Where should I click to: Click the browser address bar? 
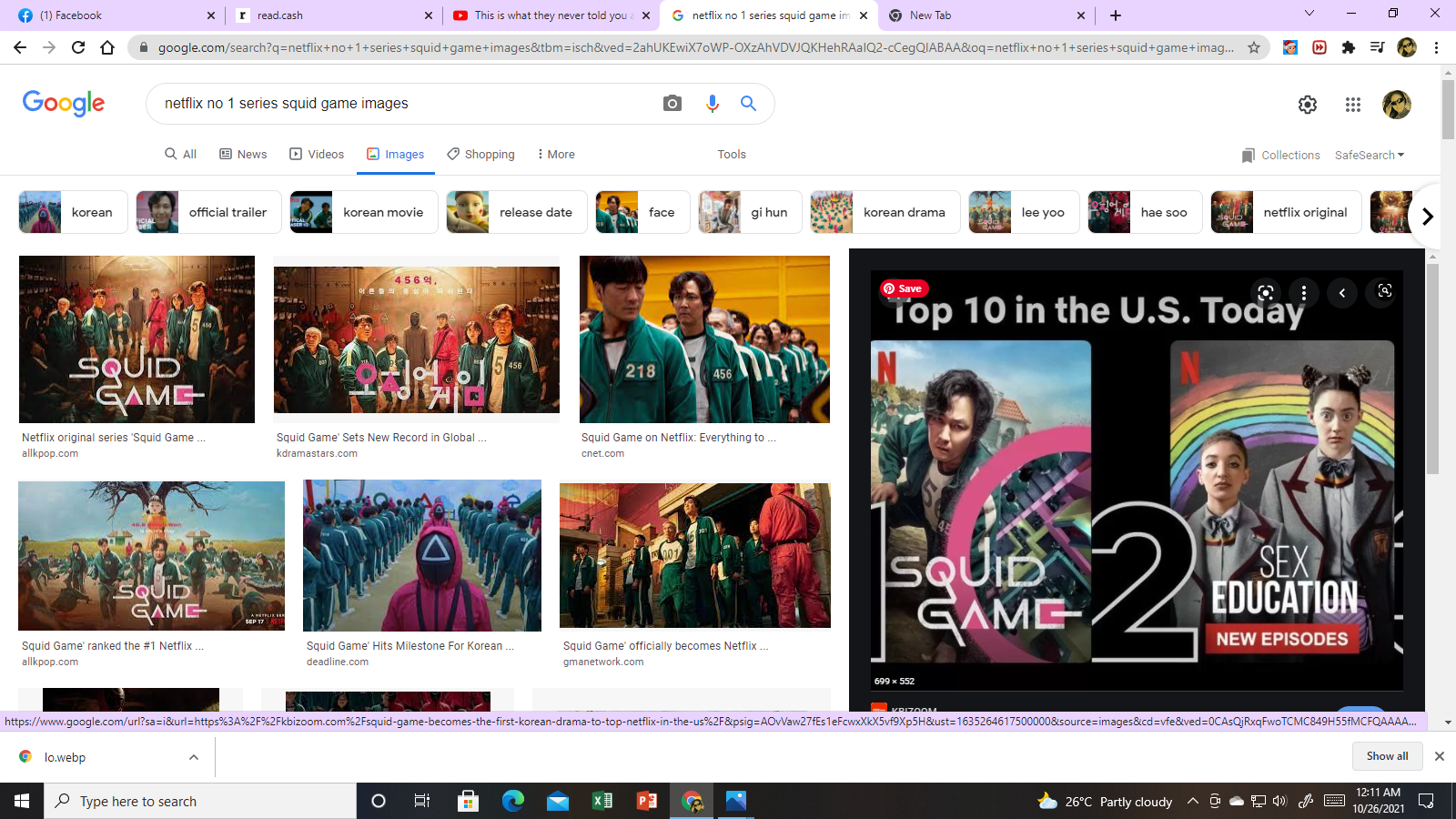[x=696, y=47]
